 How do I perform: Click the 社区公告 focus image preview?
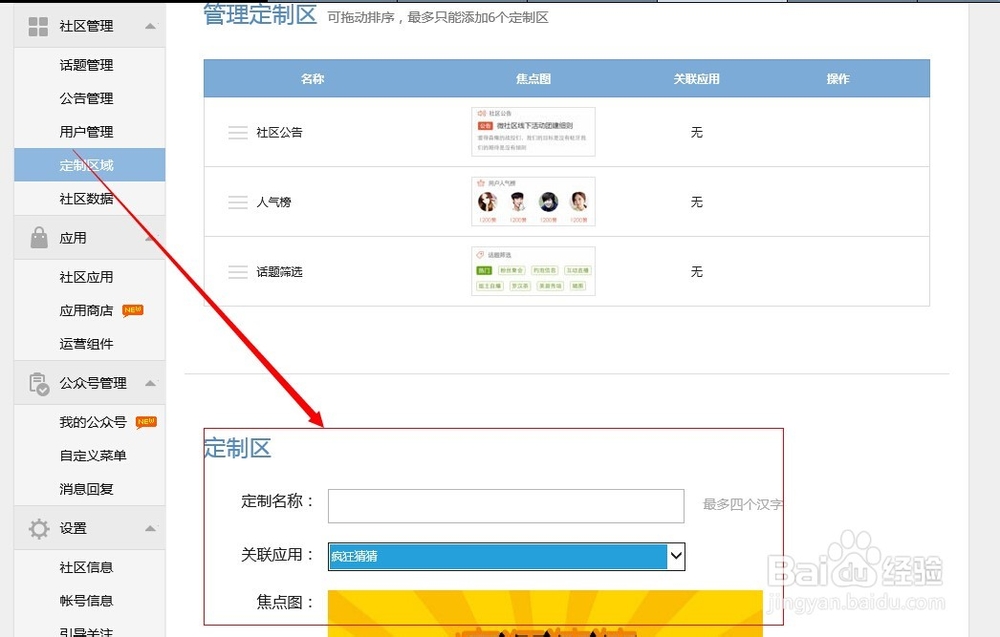click(533, 131)
